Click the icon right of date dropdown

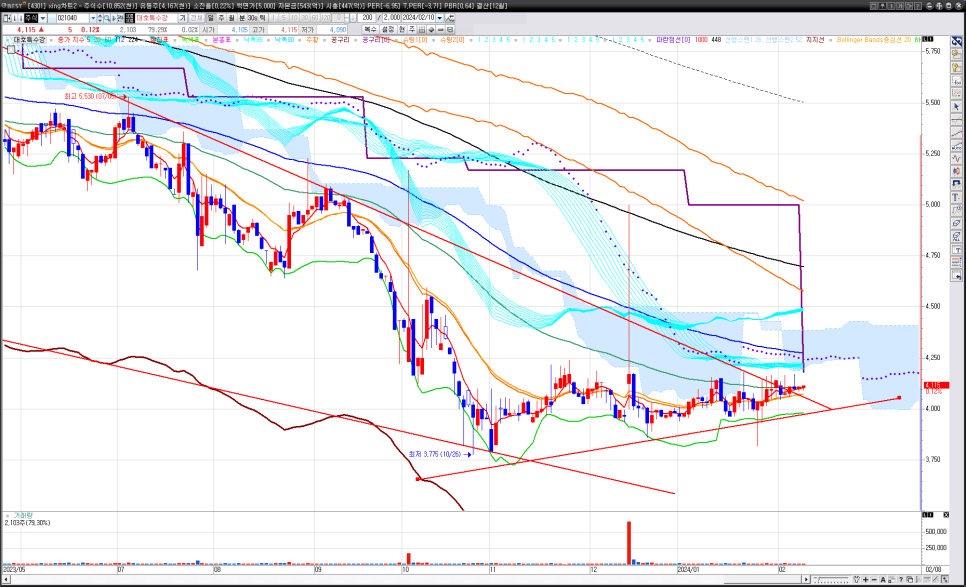pyautogui.click(x=452, y=18)
